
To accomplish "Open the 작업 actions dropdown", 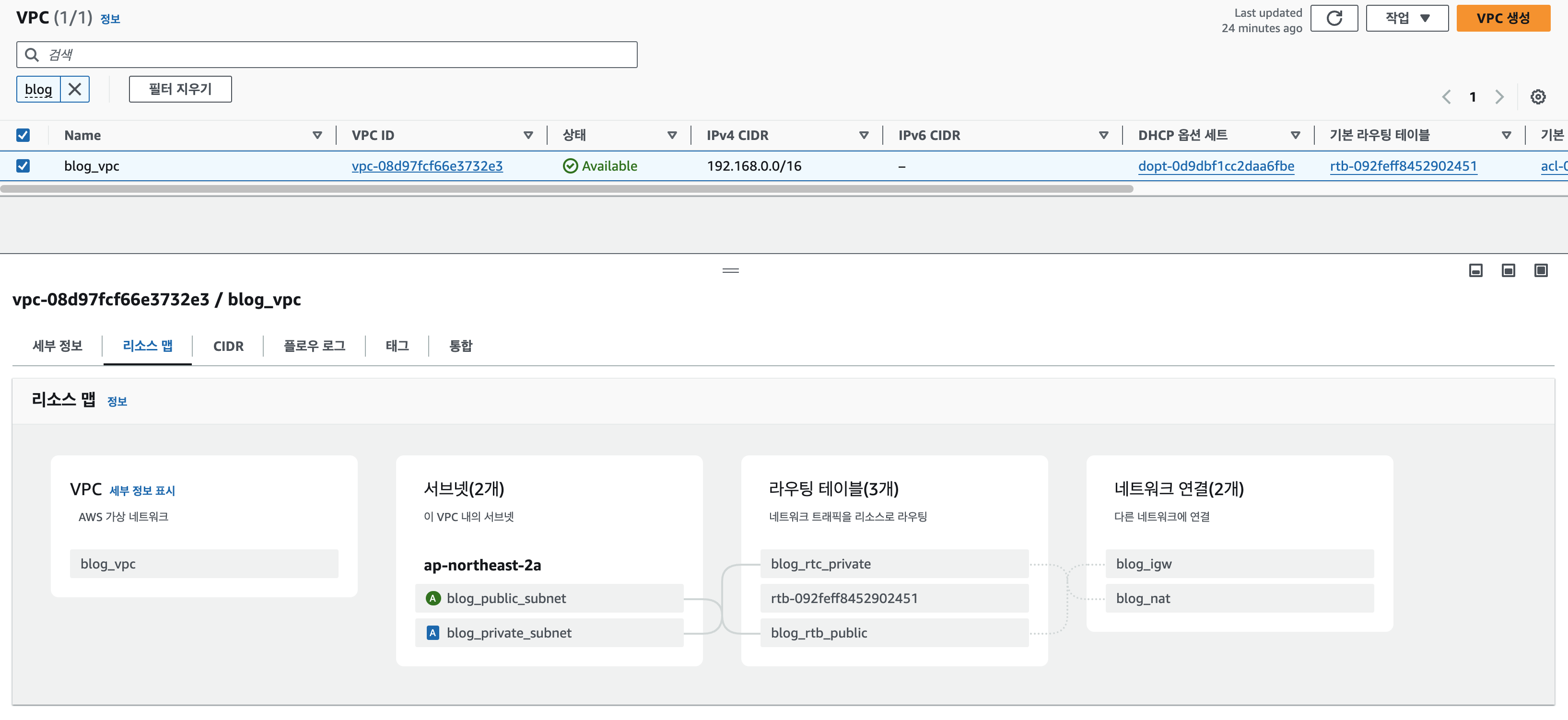I will (1407, 18).
